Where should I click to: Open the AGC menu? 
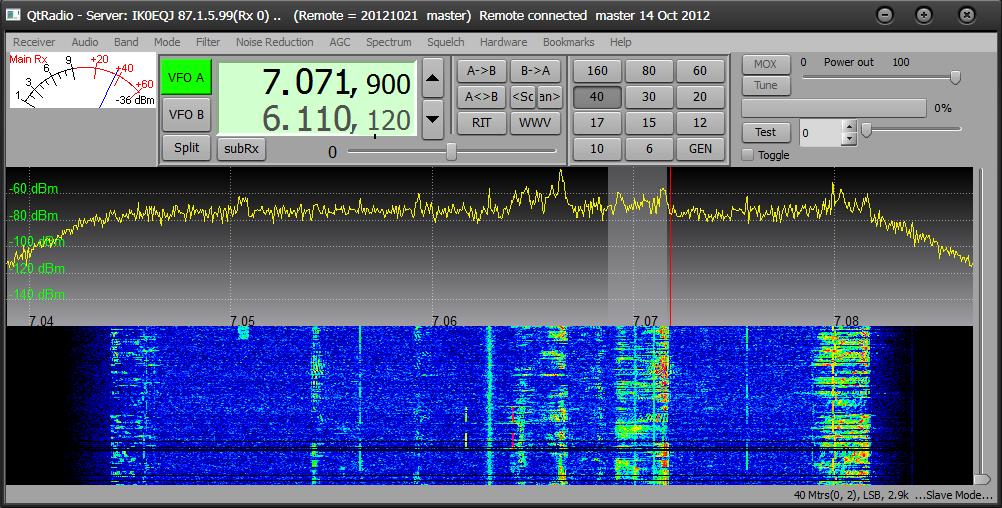[x=339, y=42]
